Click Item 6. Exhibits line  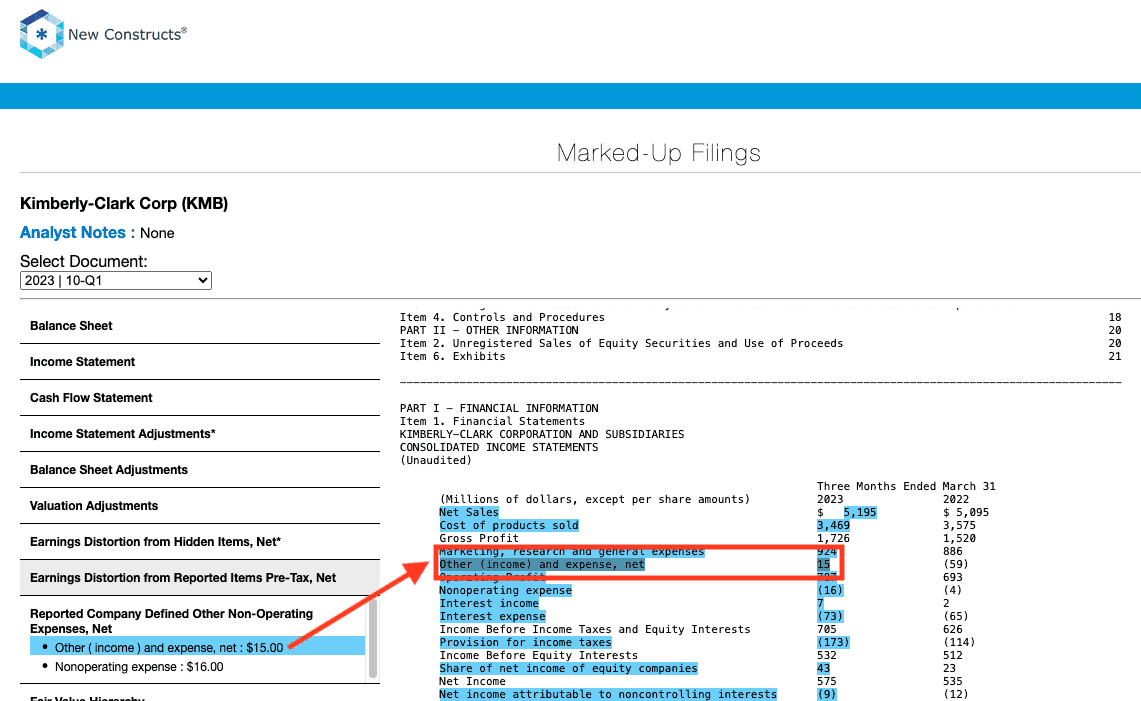tap(452, 357)
